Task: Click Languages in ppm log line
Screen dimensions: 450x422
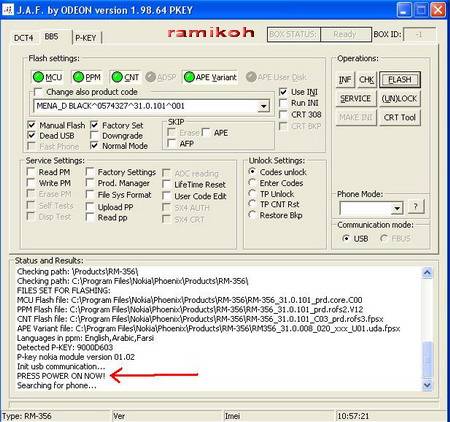Action: tap(85, 338)
